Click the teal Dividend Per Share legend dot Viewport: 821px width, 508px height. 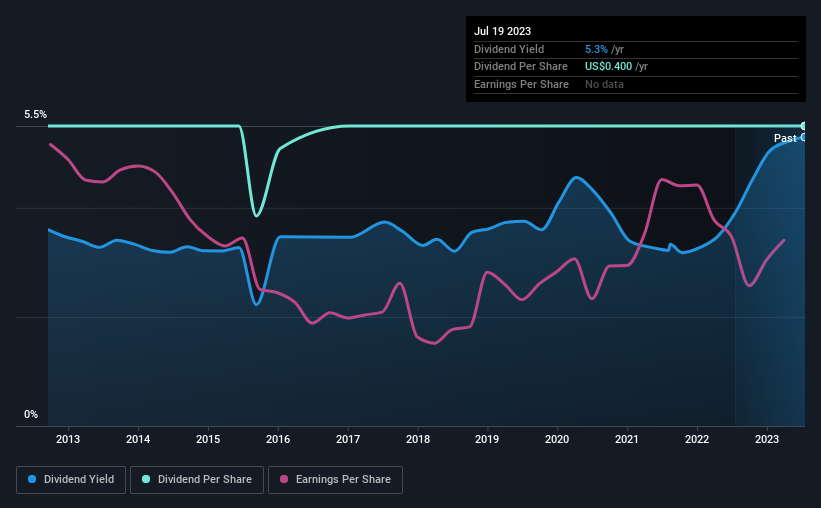(x=146, y=479)
